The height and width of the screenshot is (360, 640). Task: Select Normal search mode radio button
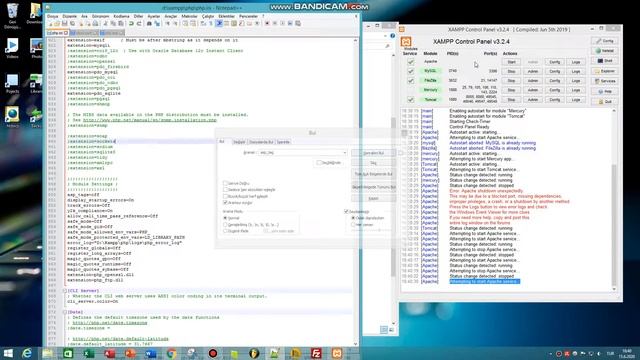click(x=225, y=218)
